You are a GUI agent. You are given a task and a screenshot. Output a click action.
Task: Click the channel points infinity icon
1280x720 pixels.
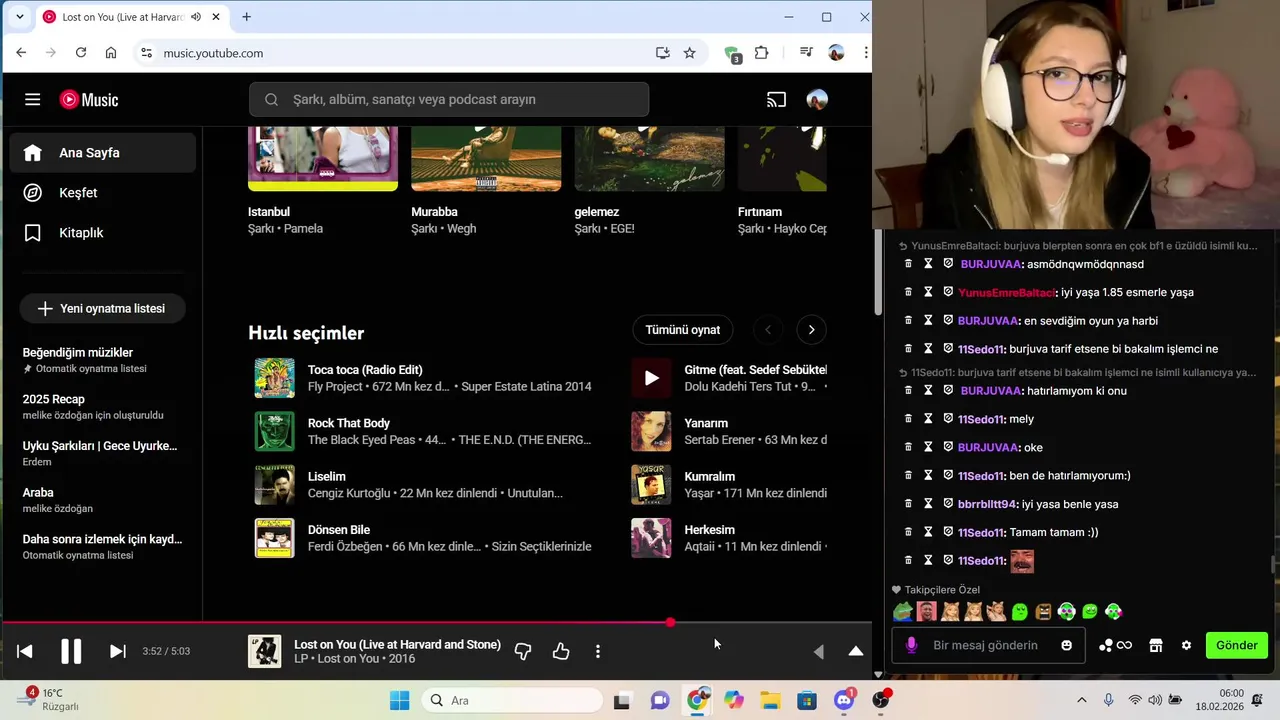point(1116,645)
